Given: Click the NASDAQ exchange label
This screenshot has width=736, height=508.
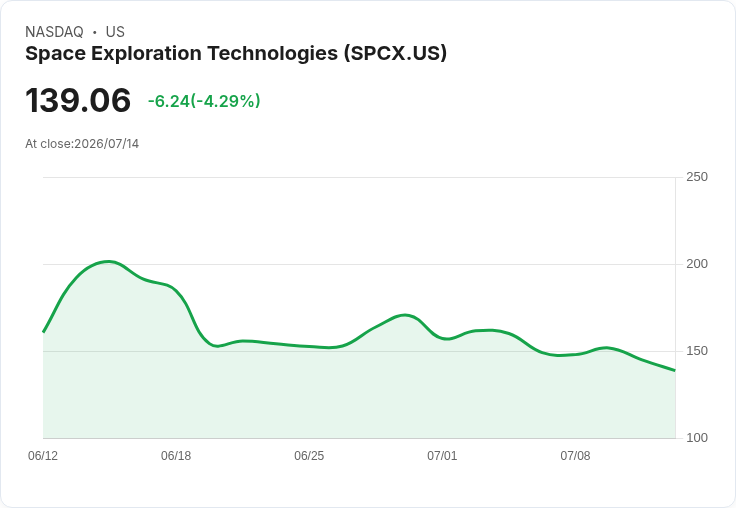Looking at the screenshot, I should coord(54,32).
